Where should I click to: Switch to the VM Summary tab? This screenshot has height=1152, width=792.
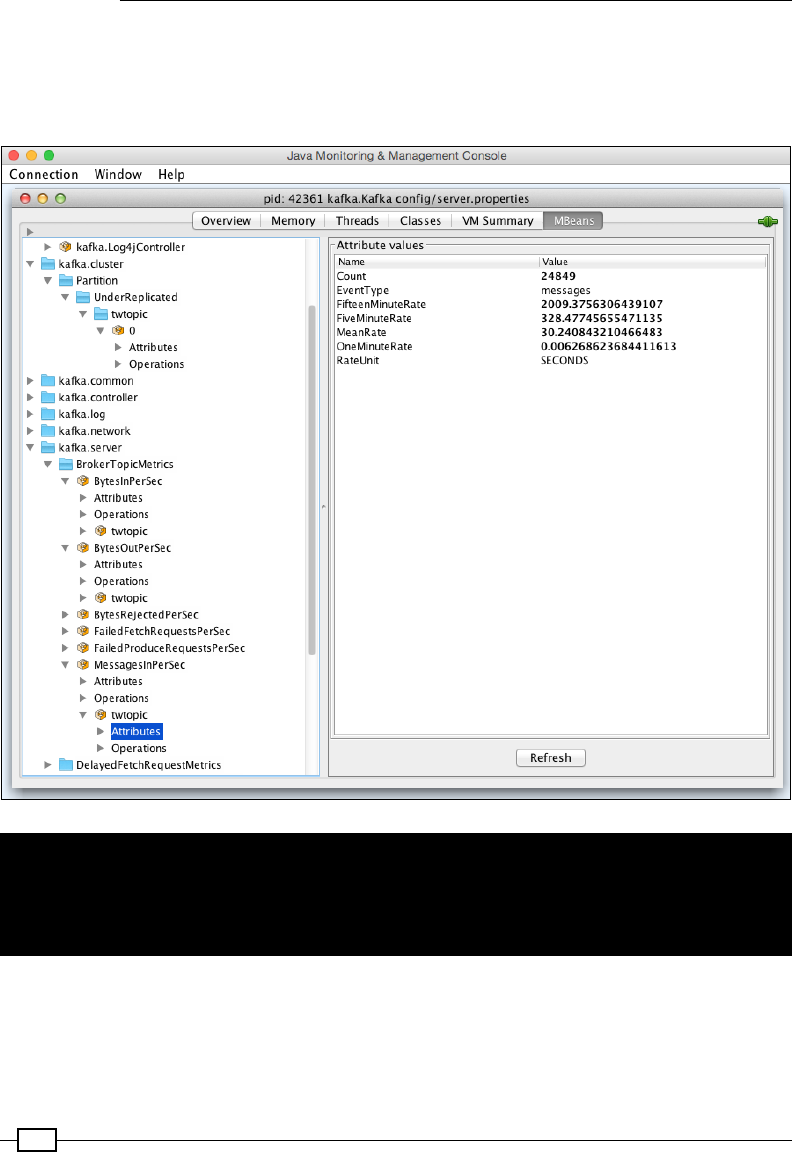tap(497, 221)
